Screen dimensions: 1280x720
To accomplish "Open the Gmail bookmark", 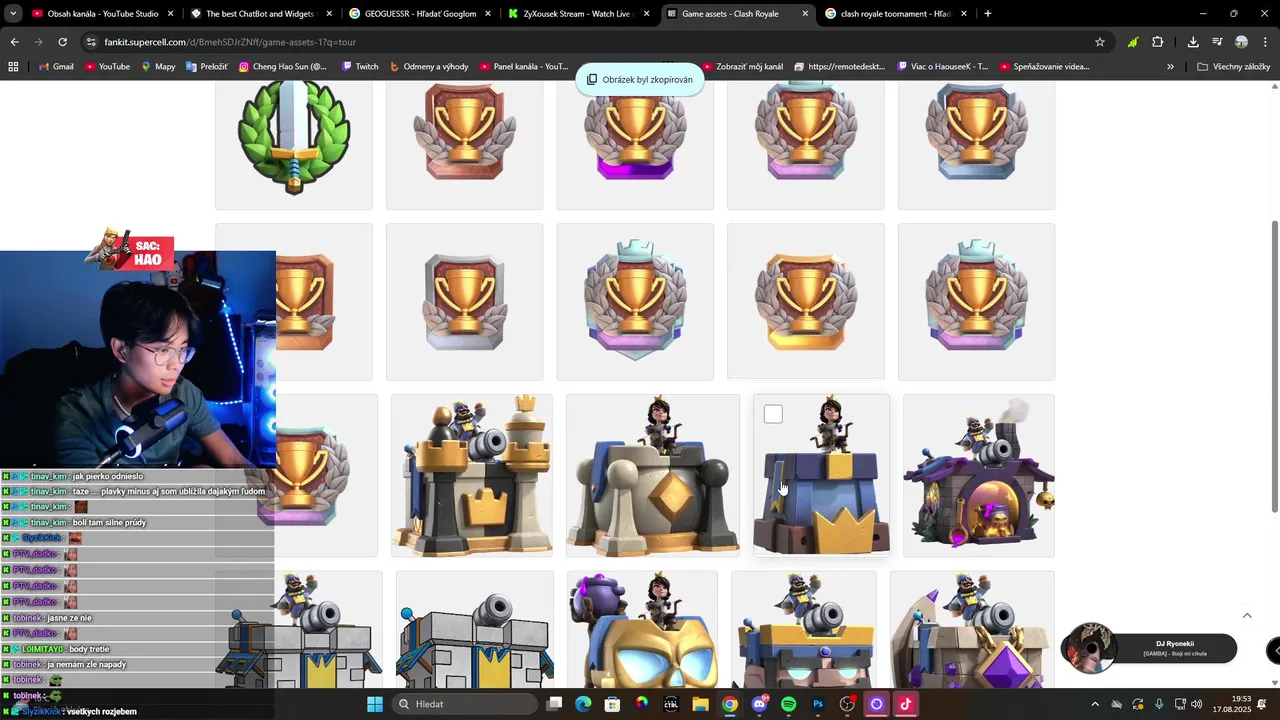I will [x=55, y=67].
